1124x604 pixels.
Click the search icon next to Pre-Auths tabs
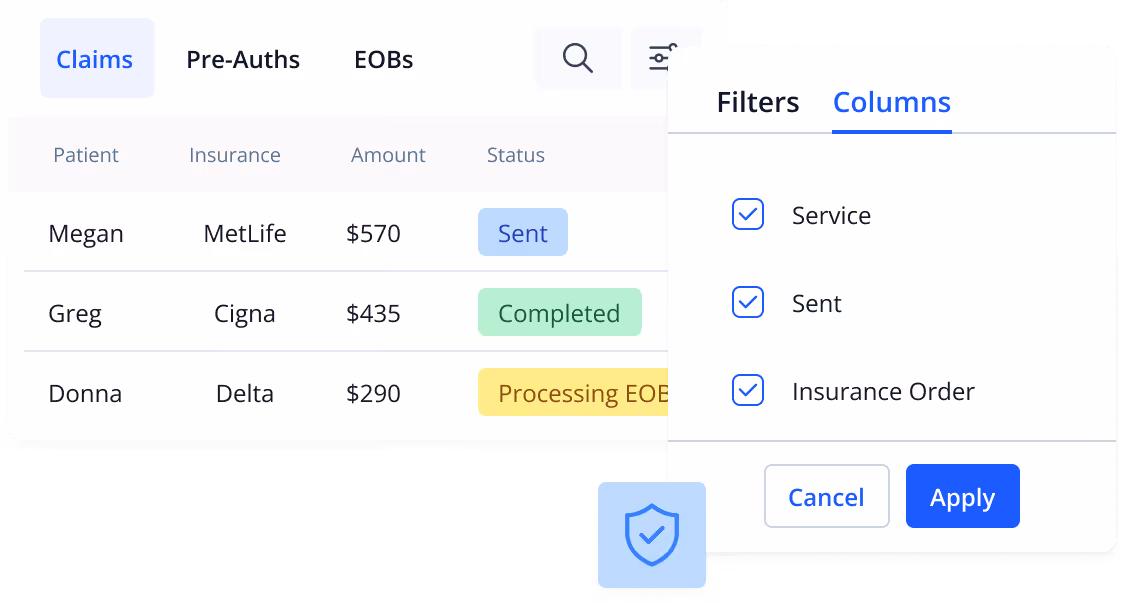pos(578,58)
